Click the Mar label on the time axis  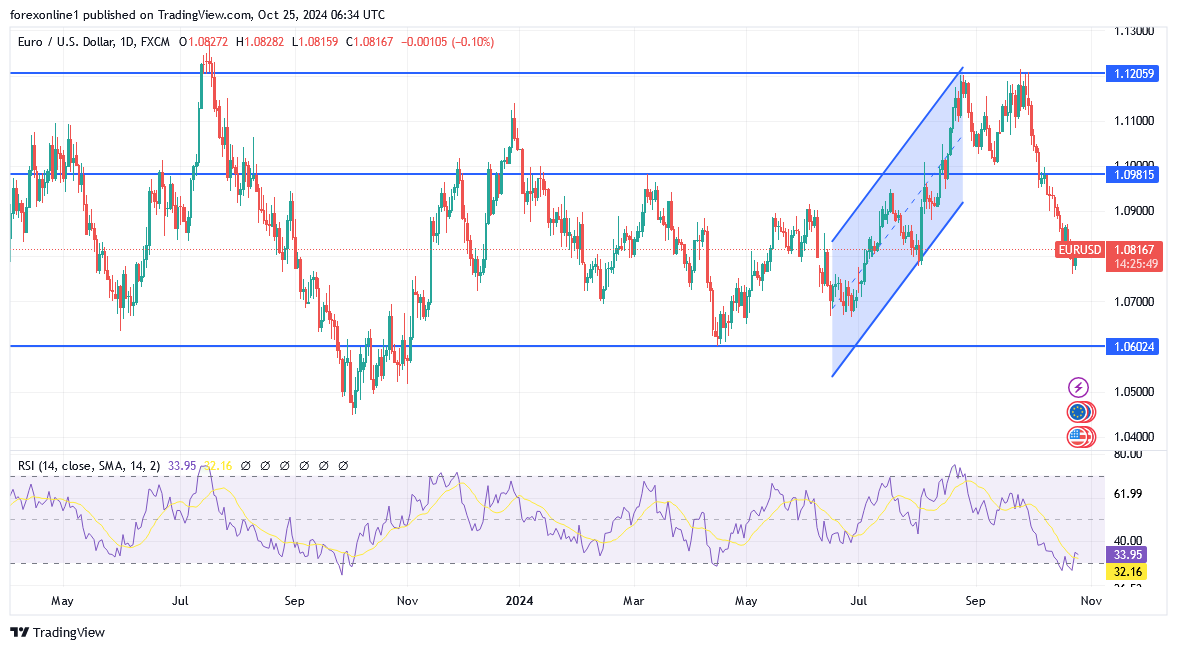pos(634,601)
